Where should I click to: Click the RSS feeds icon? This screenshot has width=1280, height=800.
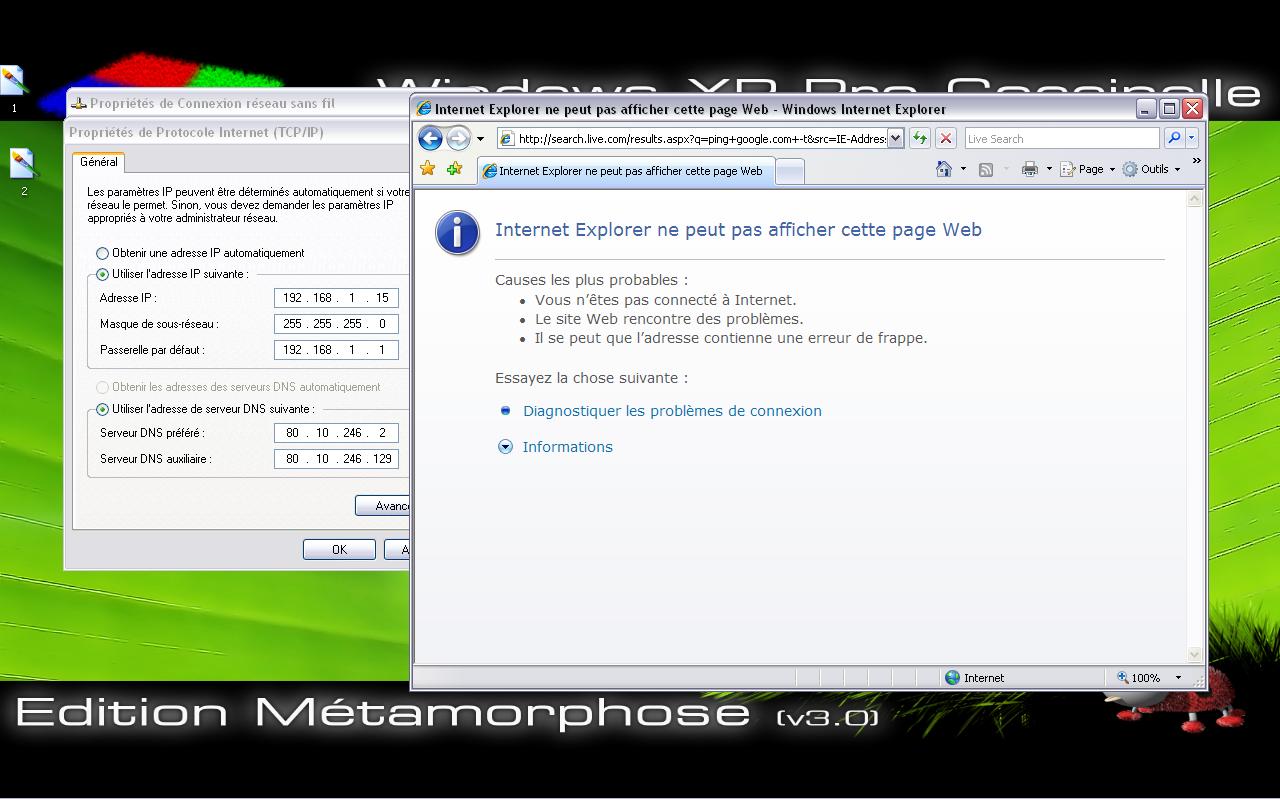986,169
